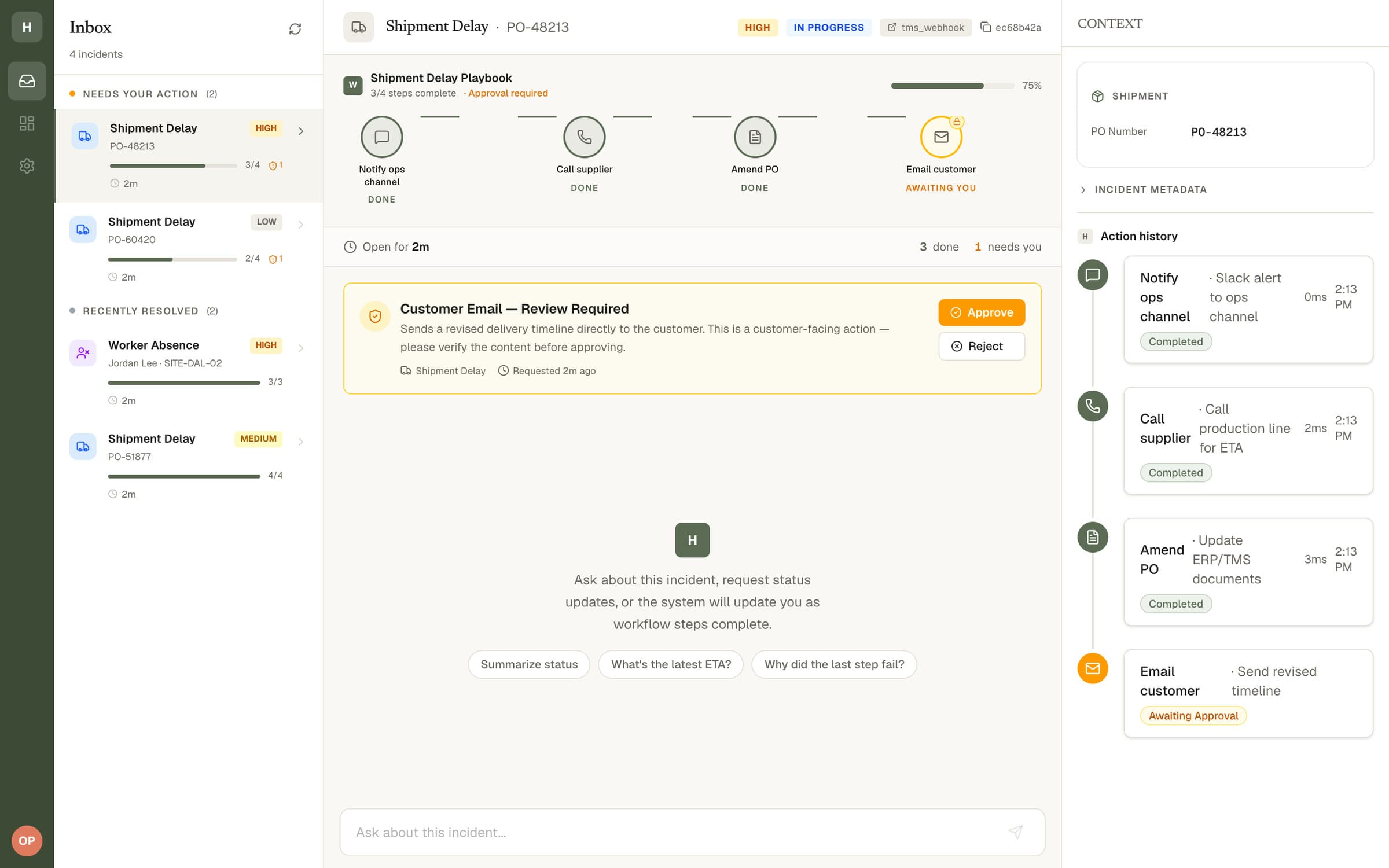Click the phone icon in Action history

1093,406
